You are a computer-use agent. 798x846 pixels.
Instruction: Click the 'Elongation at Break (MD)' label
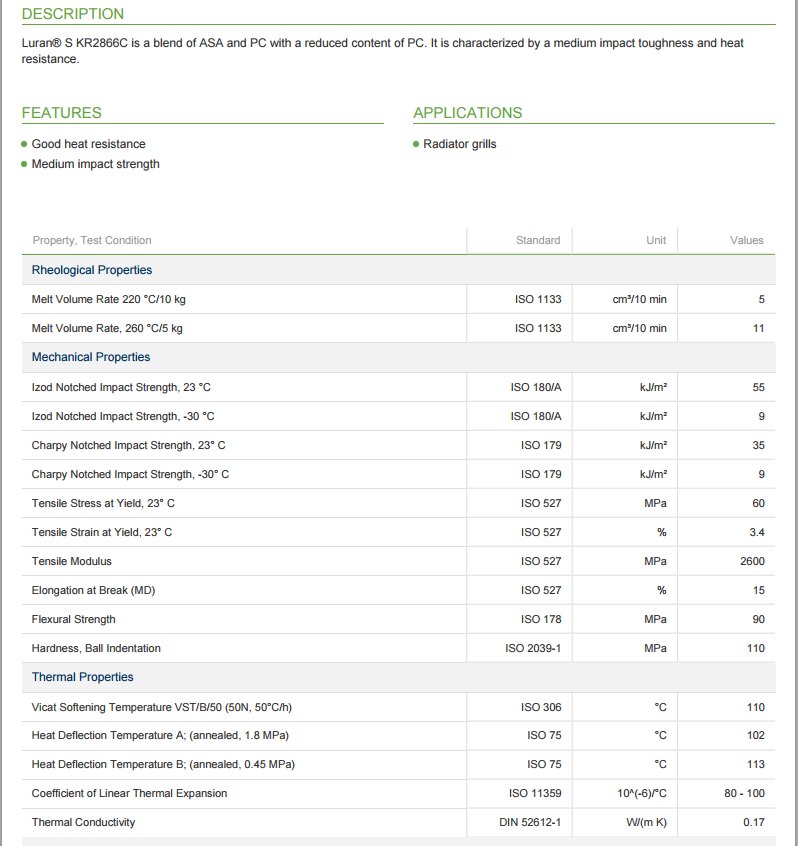(x=93, y=590)
